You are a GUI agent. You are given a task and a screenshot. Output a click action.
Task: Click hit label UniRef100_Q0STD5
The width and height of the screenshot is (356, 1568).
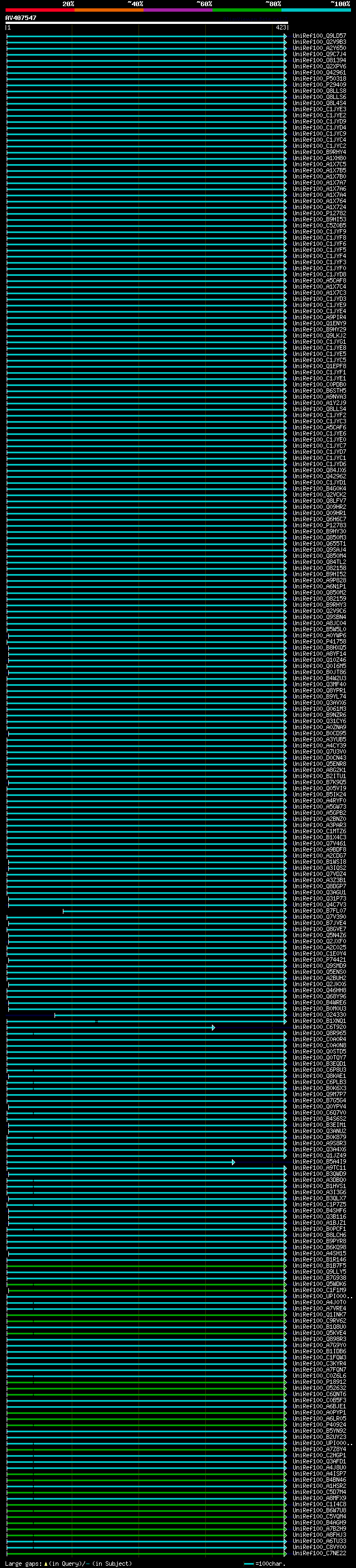coord(319,1052)
